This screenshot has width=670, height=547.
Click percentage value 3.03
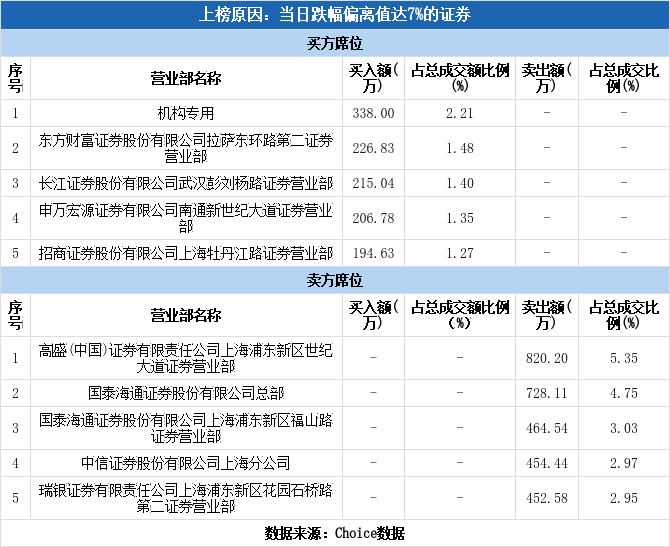click(623, 428)
